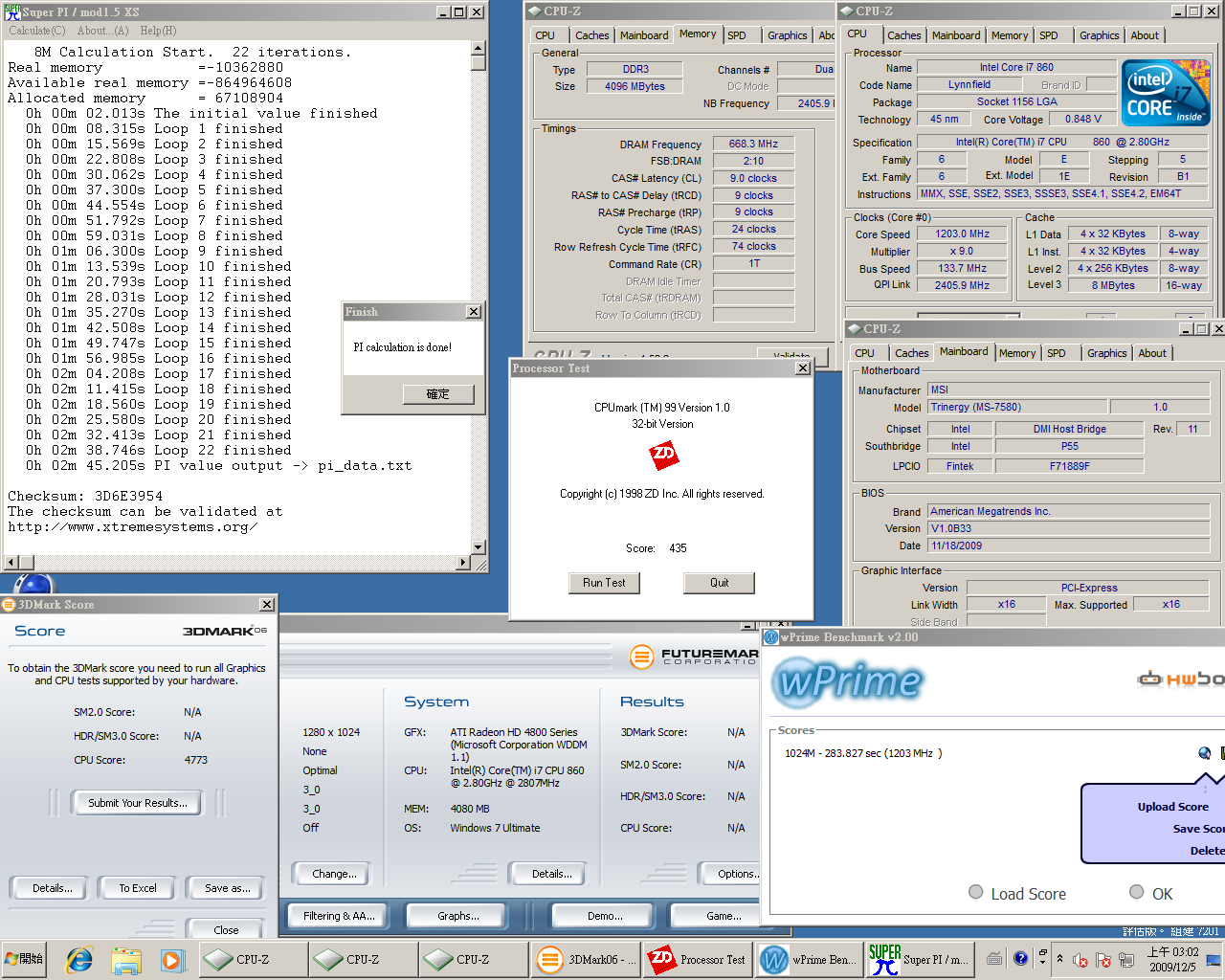Click Submit Your Results in 3DMark Score
This screenshot has width=1225, height=980.
point(138,803)
